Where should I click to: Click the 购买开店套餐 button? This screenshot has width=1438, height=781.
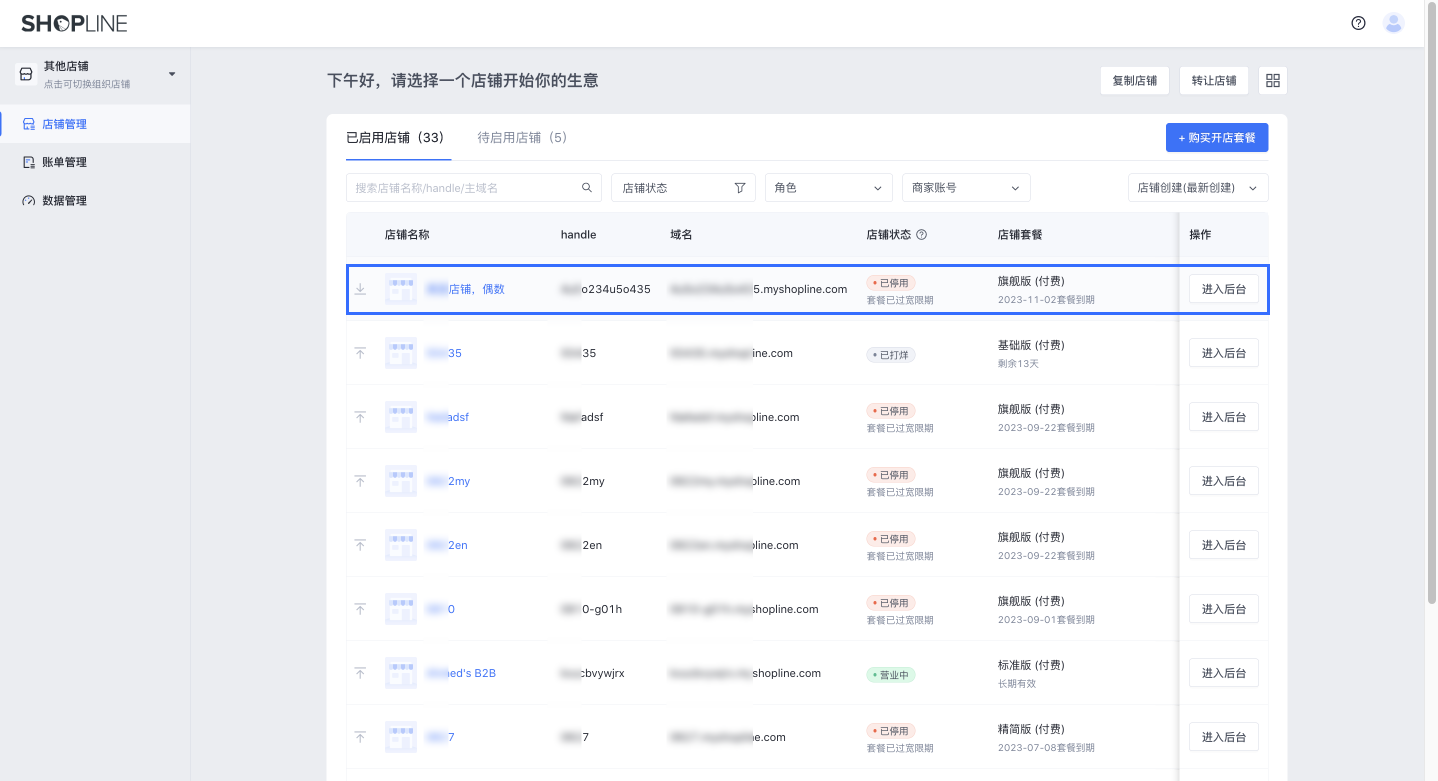pyautogui.click(x=1216, y=137)
